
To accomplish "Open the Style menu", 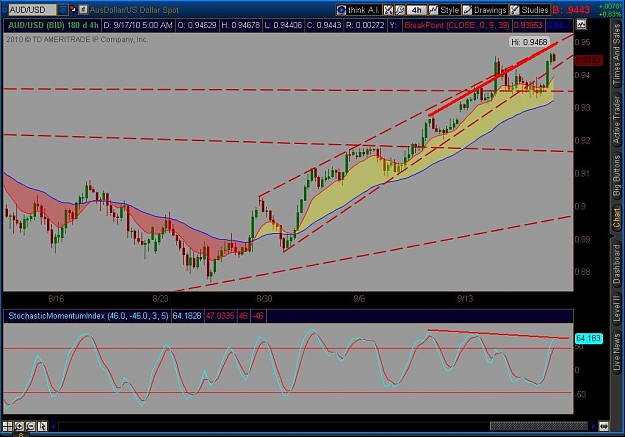I will tap(444, 10).
